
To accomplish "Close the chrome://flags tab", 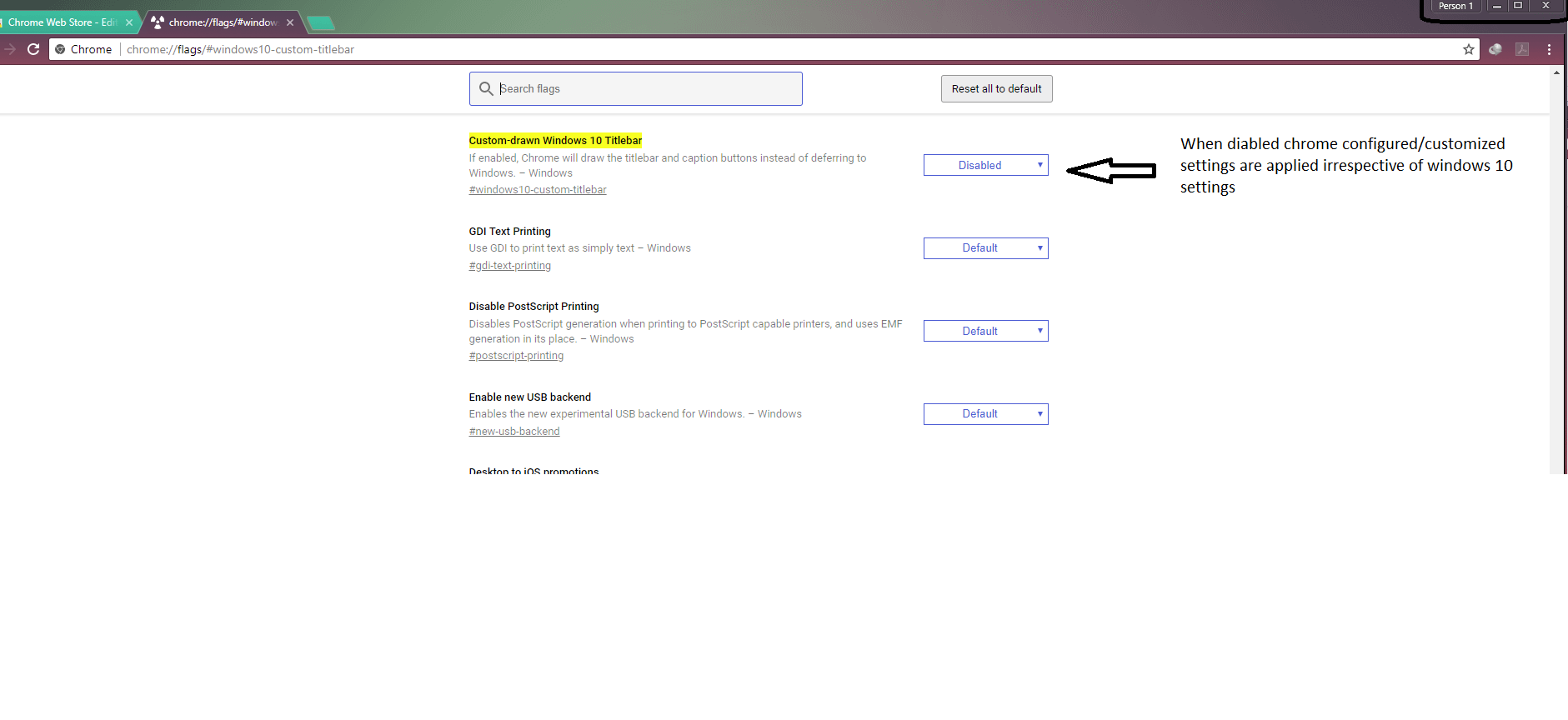I will (290, 22).
